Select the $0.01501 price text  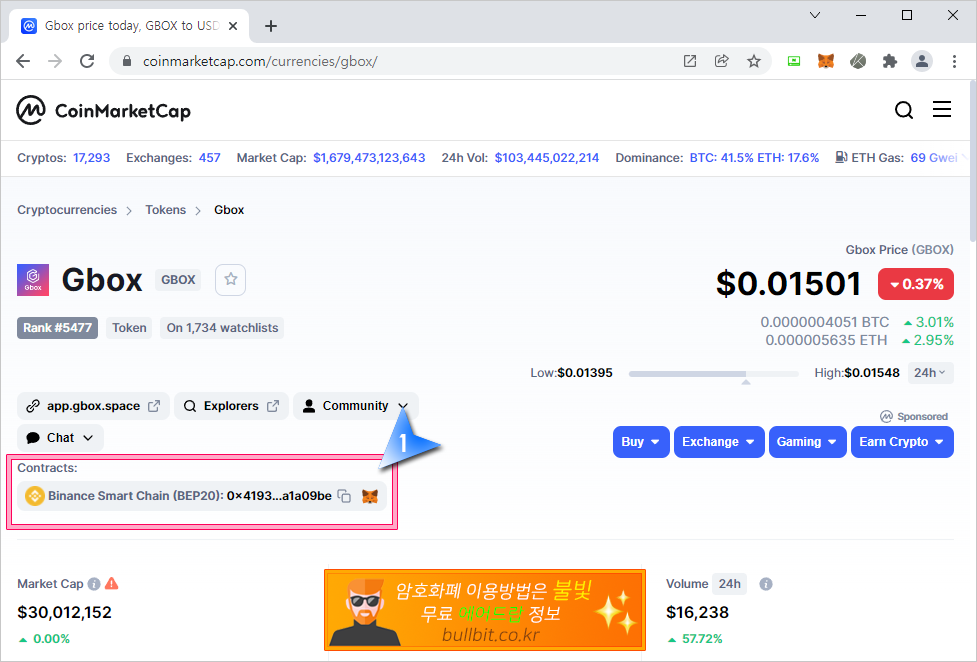pos(788,284)
